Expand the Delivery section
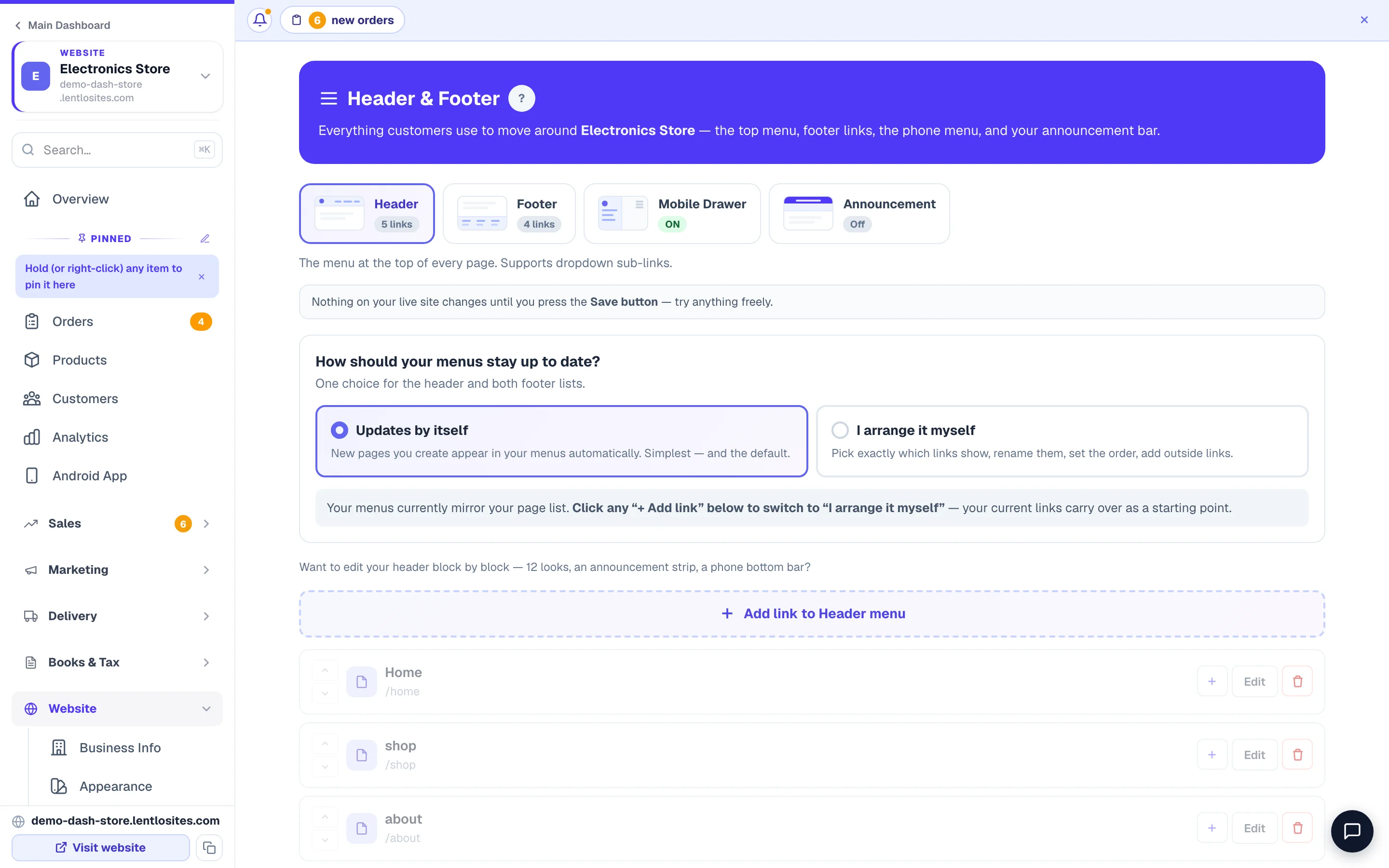Viewport: 1389px width, 868px height. 117,616
